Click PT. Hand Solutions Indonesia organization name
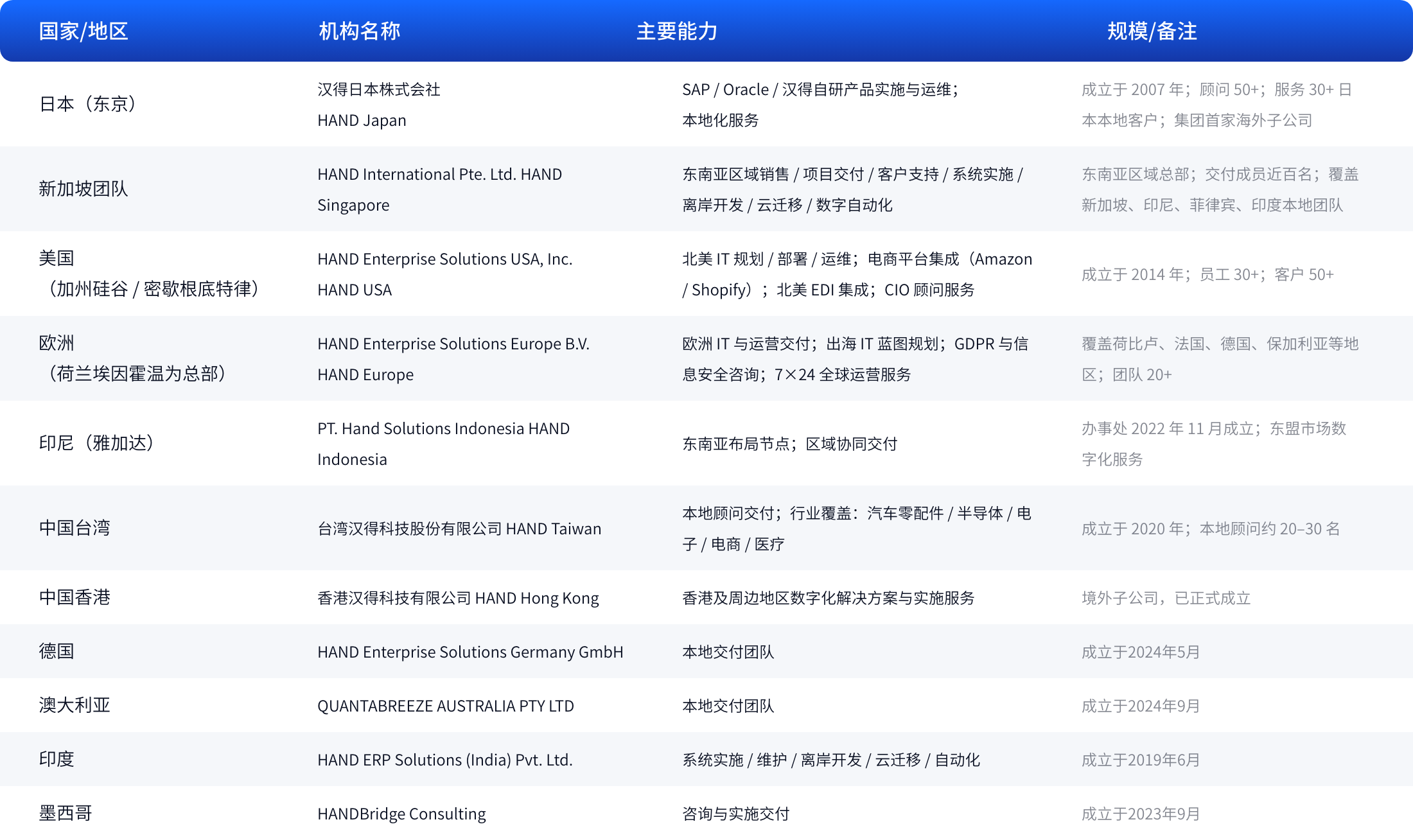The image size is (1413, 840). [x=444, y=444]
